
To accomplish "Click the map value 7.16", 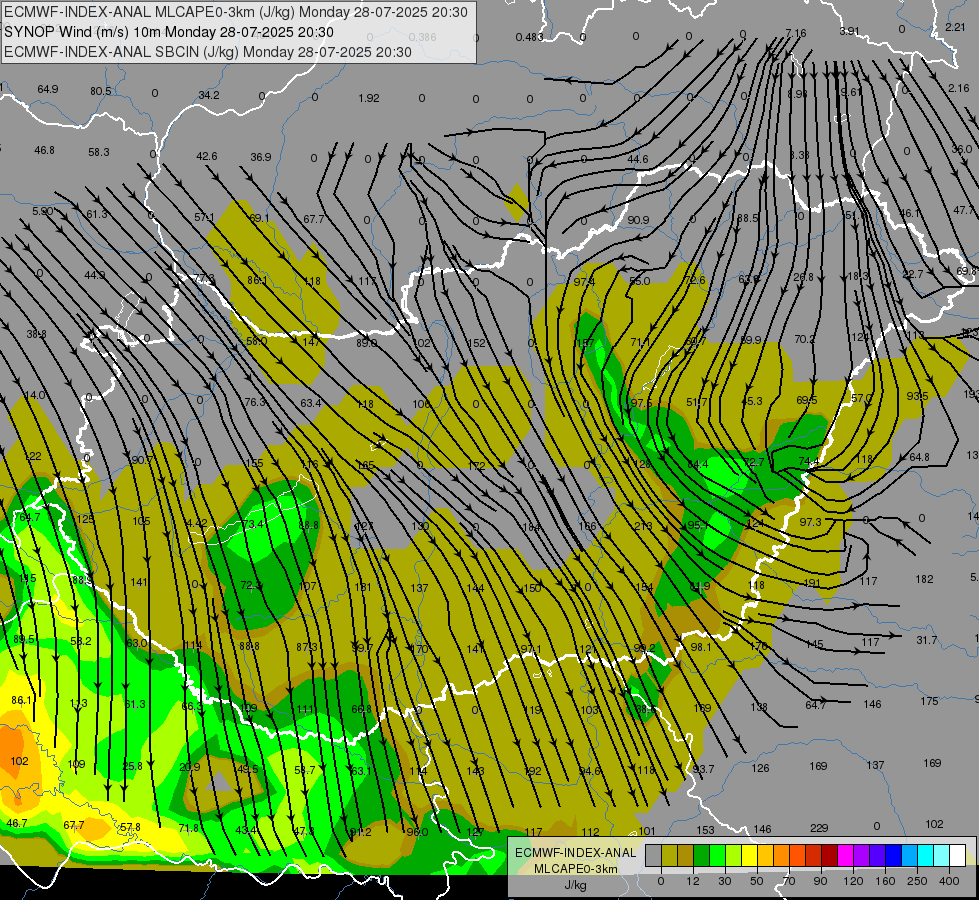I will [795, 33].
